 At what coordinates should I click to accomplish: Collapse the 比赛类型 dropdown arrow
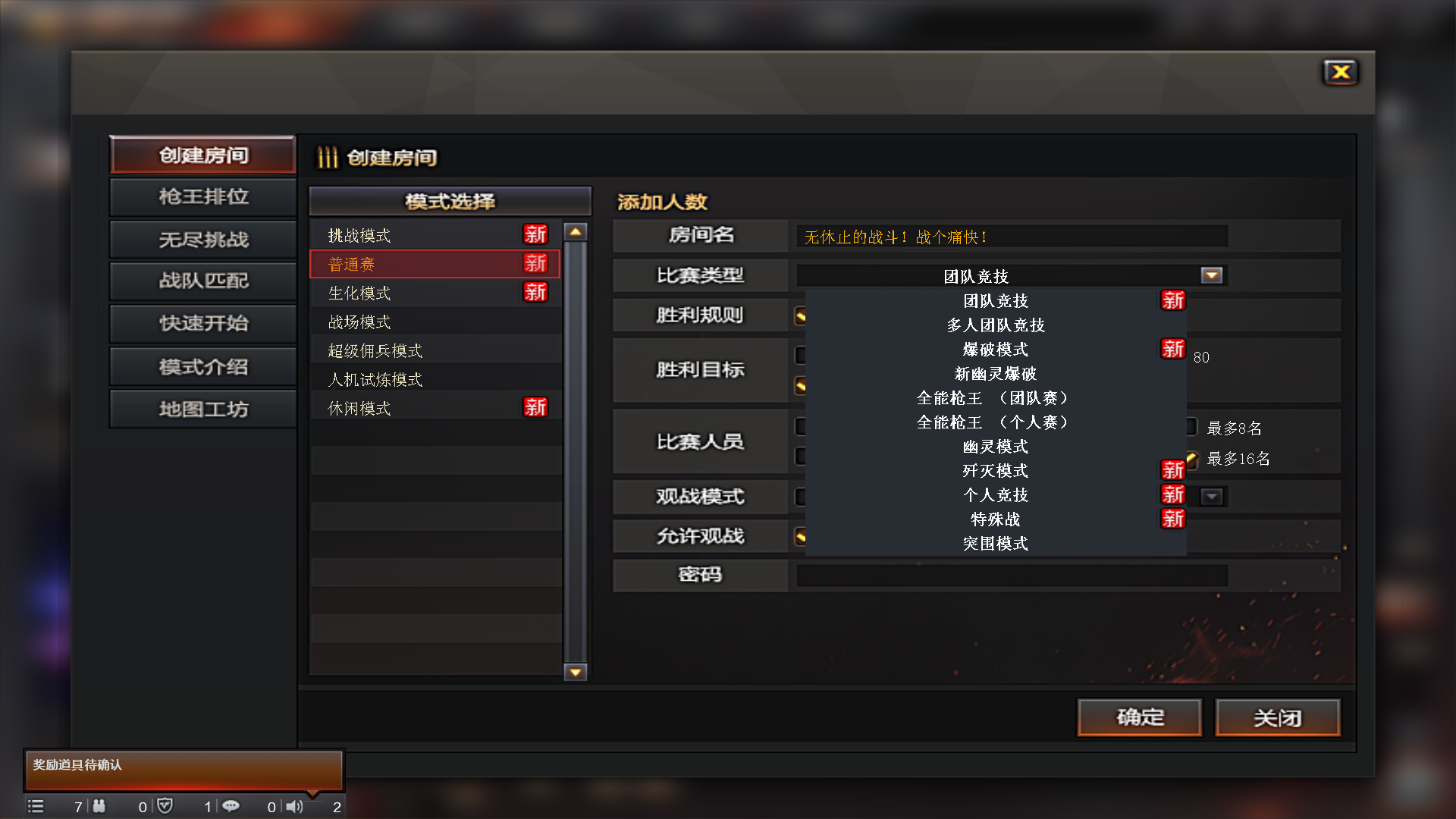1211,275
